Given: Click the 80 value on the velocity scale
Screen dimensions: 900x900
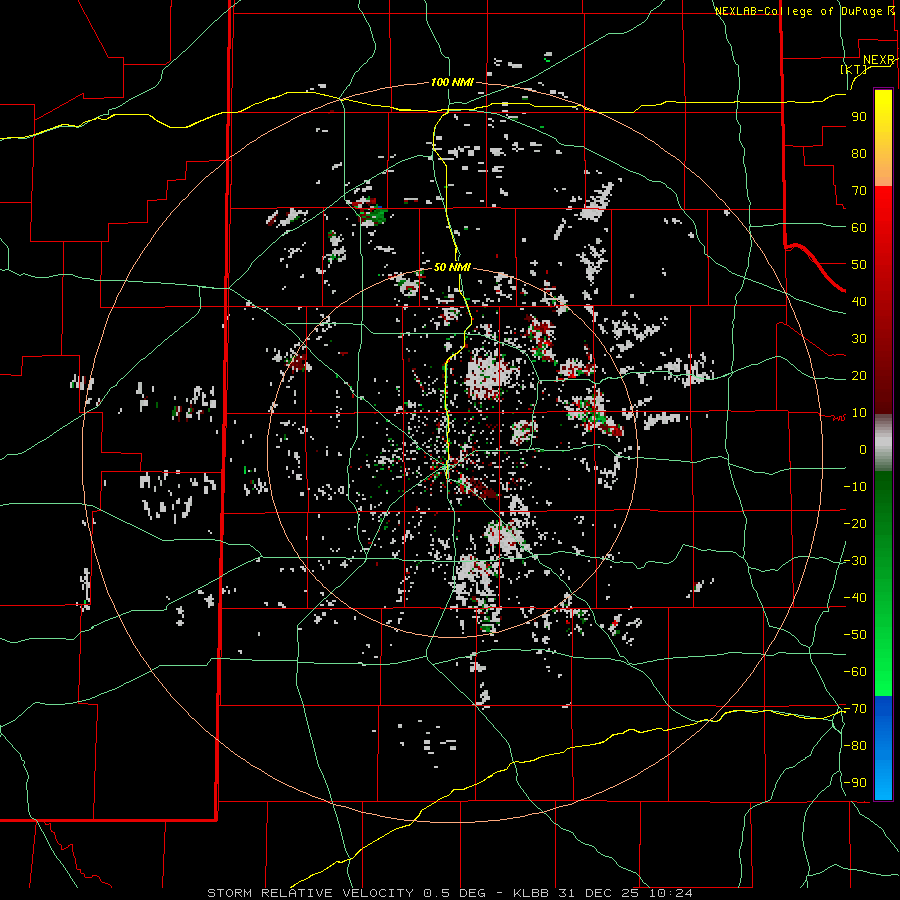Looking at the screenshot, I should pyautogui.click(x=859, y=153).
